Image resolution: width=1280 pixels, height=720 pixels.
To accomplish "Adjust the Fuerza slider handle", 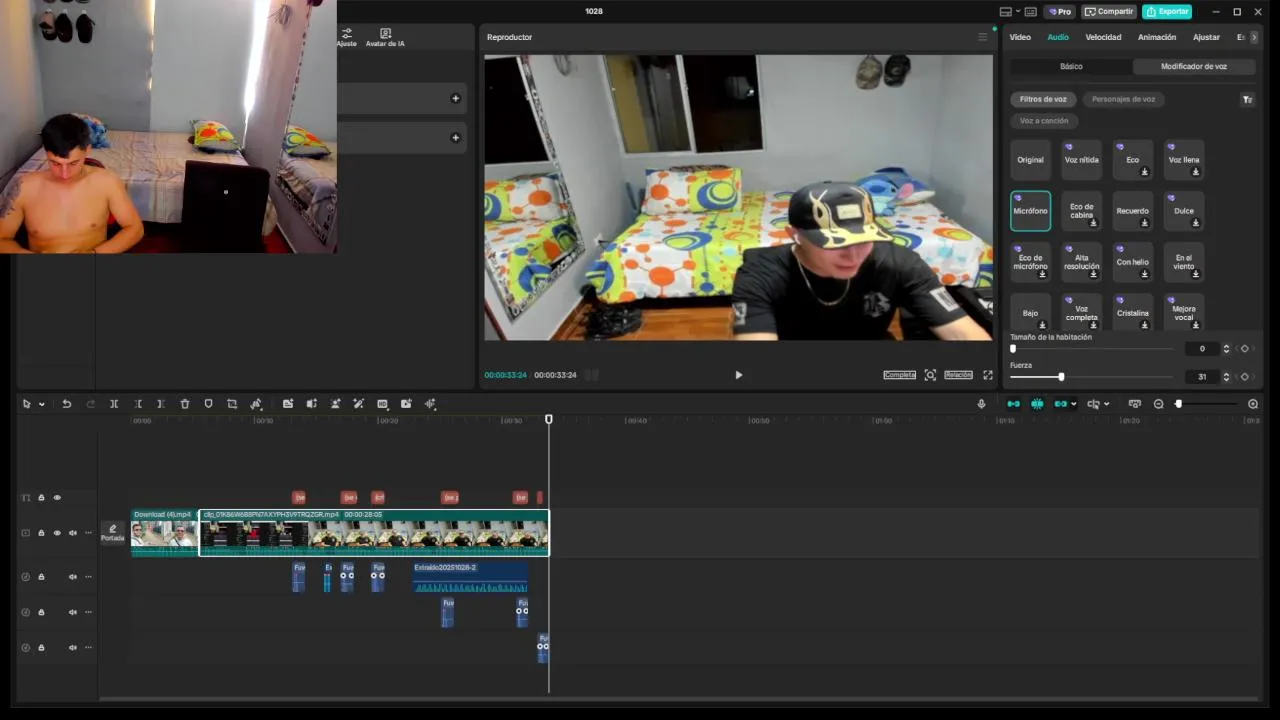I will (1061, 377).
